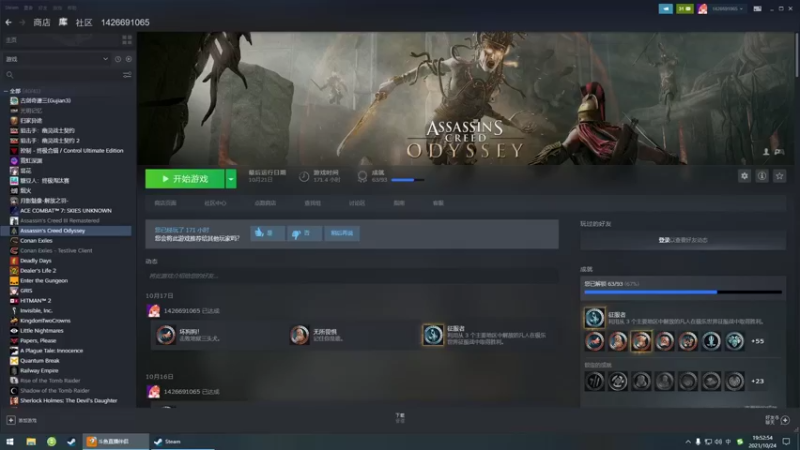800x450 pixels.
Task: Click highlighted 征服者 achievement in sidebar panel
Action: click(594, 318)
